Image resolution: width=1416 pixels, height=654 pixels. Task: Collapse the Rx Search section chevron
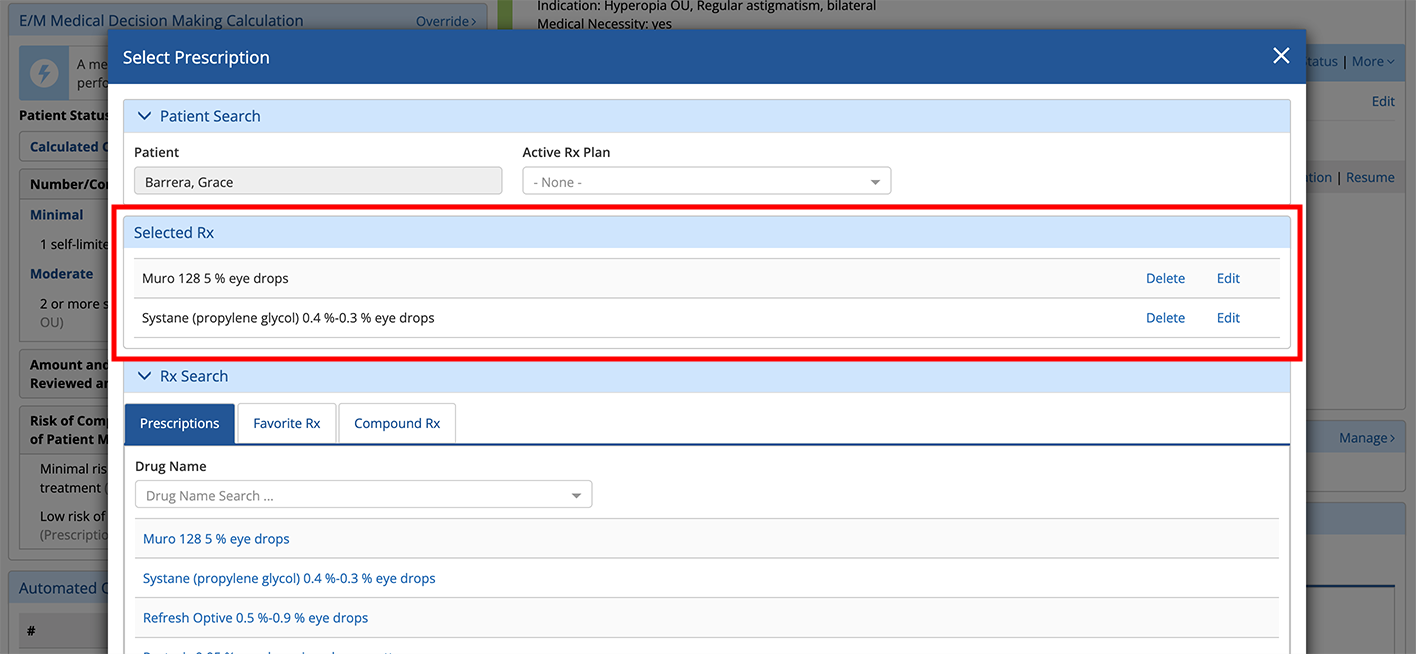(144, 376)
